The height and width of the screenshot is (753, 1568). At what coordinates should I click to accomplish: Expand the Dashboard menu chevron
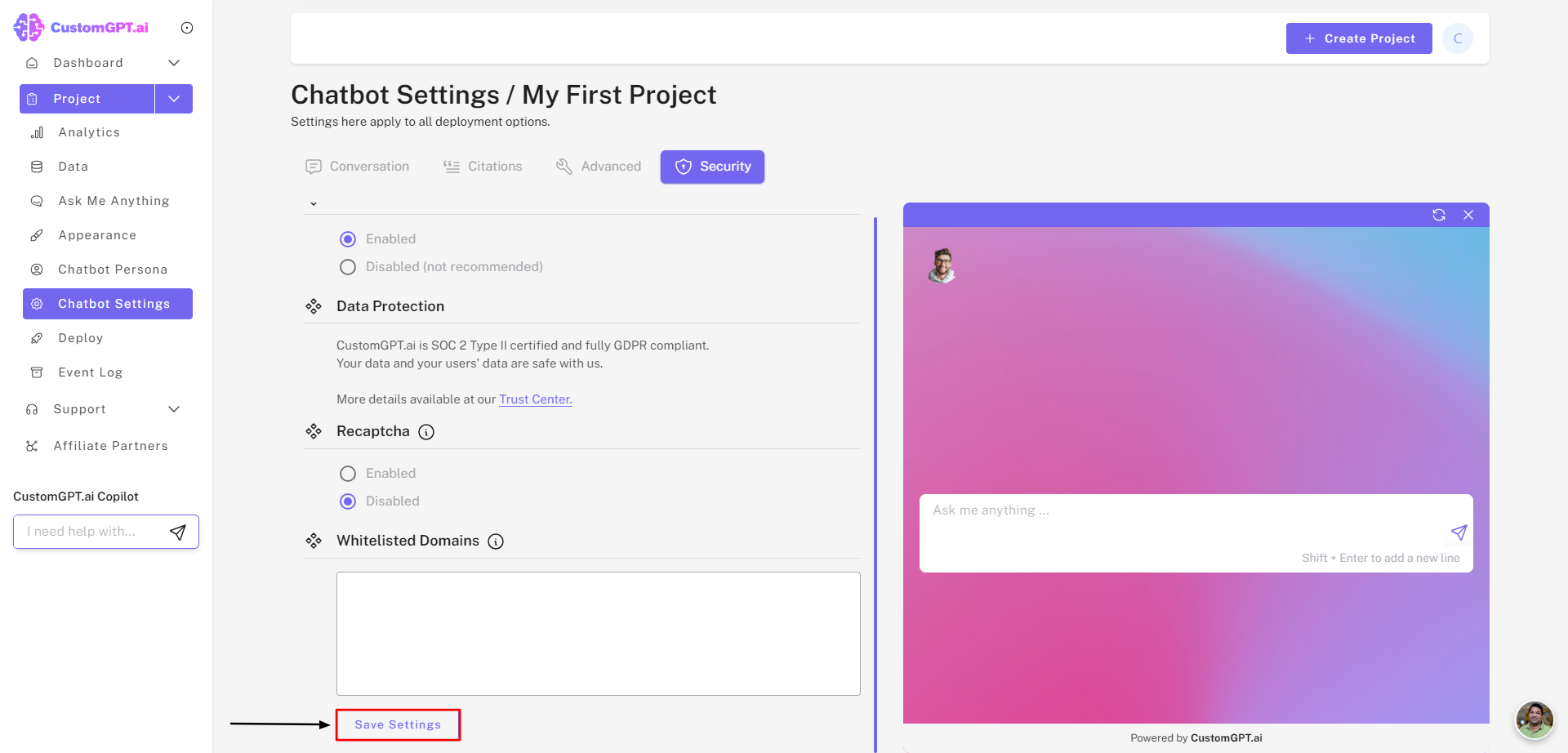click(x=174, y=63)
